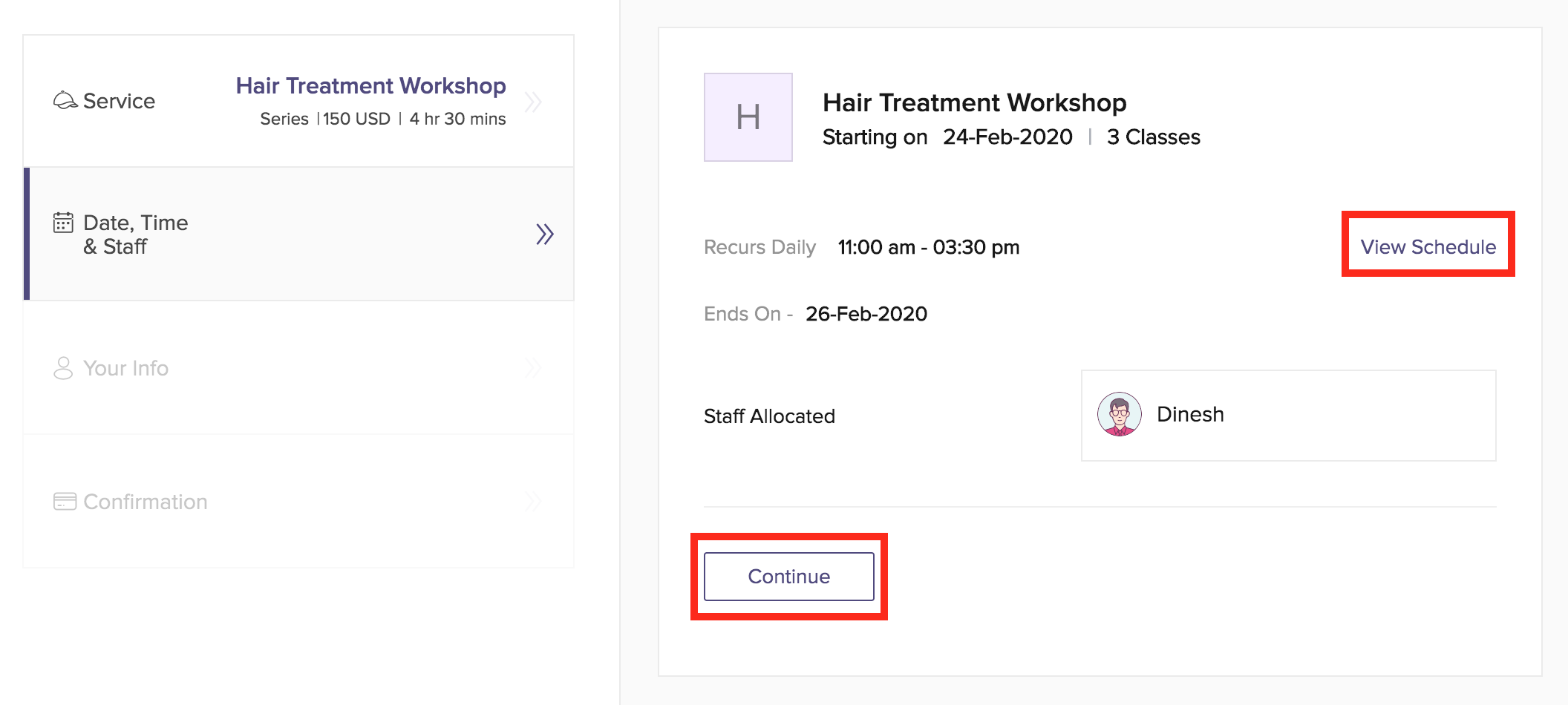
Task: Select the Dinesh staff box
Action: [1288, 416]
